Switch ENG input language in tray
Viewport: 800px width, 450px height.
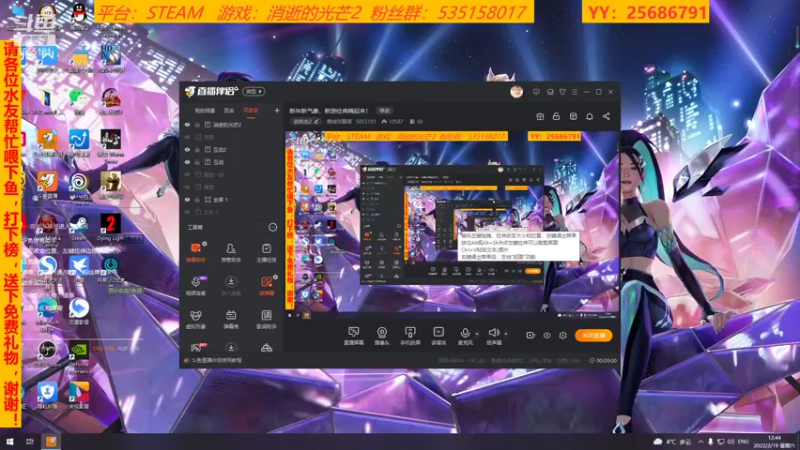point(743,441)
